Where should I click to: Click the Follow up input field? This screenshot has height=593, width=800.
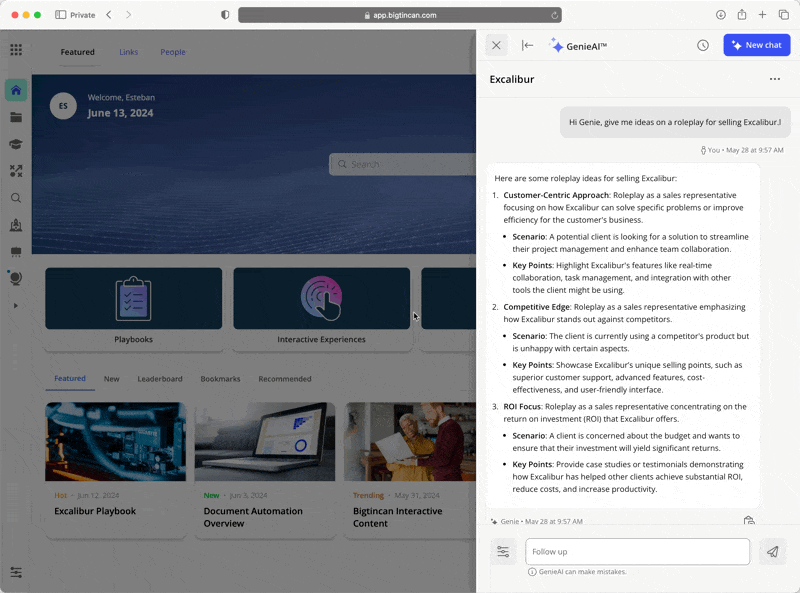coord(637,552)
